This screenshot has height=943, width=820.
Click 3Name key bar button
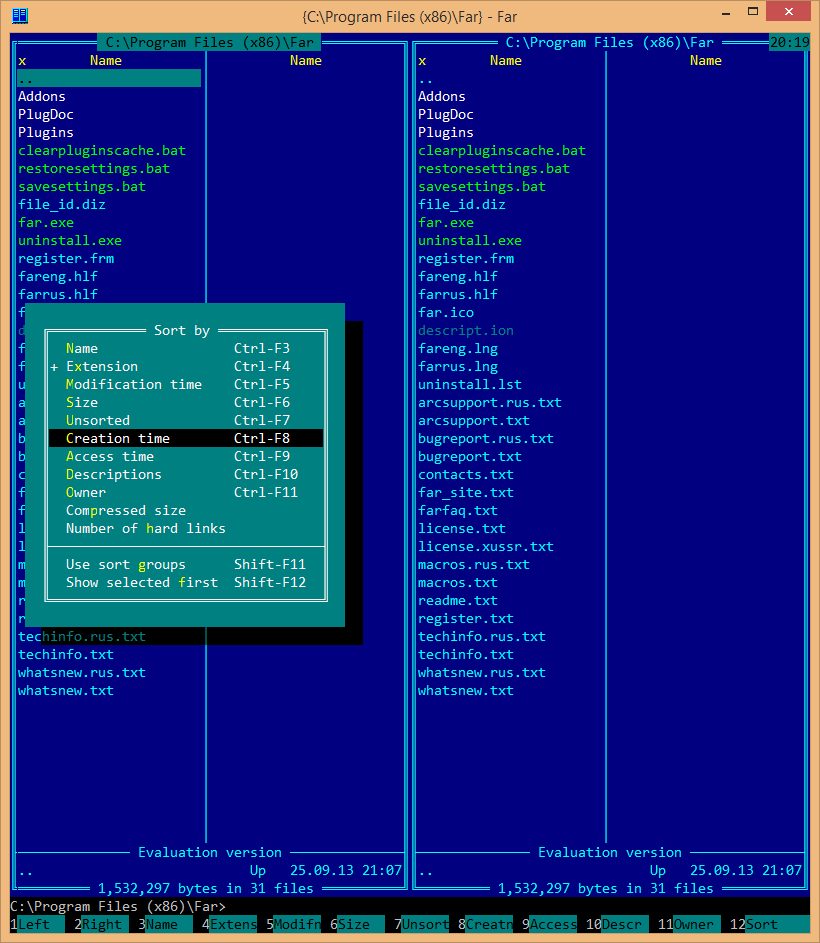[165, 924]
